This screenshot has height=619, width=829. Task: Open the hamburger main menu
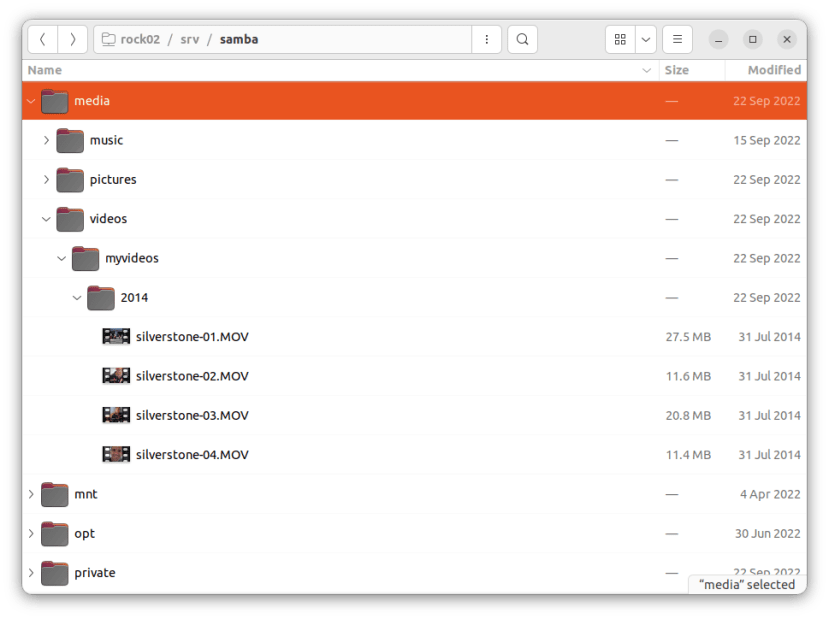pyautogui.click(x=677, y=40)
